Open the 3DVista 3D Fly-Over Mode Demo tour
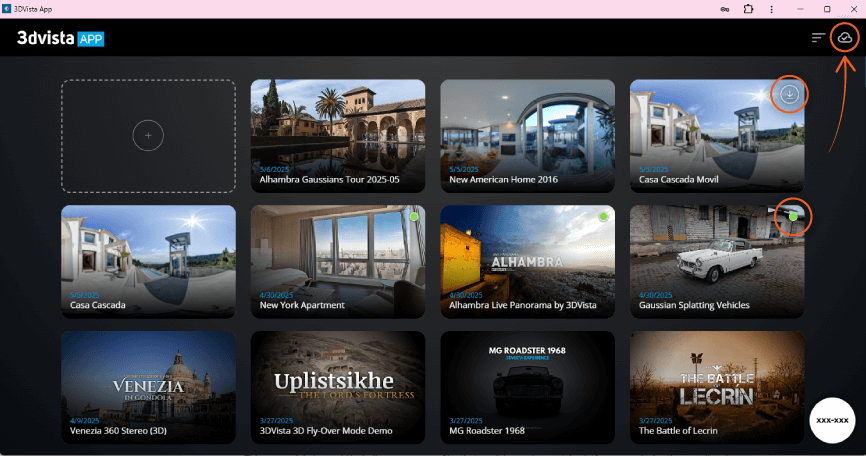Image resolution: width=866 pixels, height=456 pixels. coord(338,388)
